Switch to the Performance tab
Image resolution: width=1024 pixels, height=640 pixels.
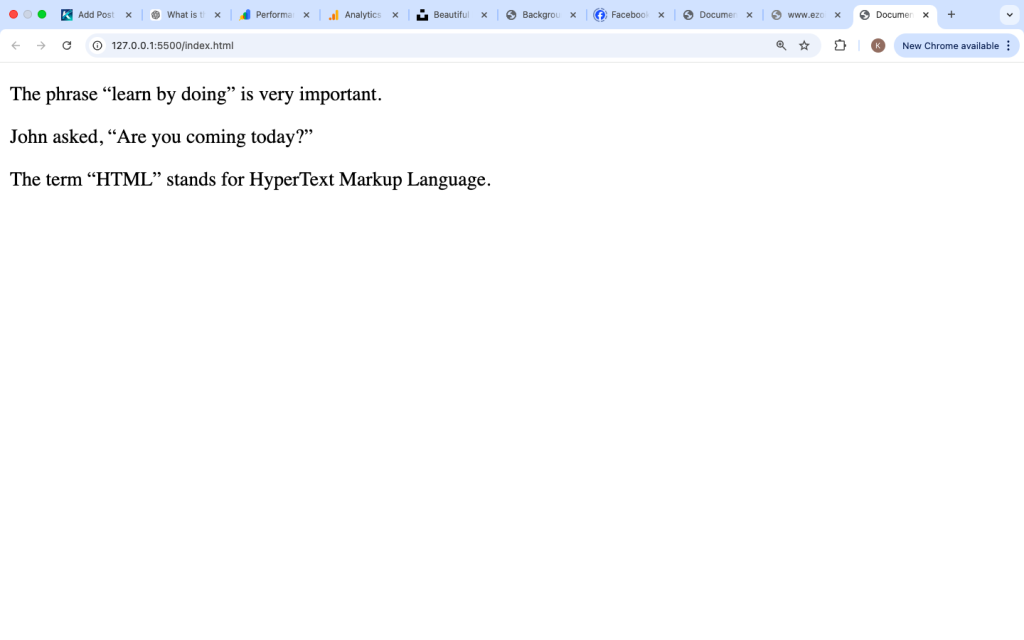pyautogui.click(x=274, y=14)
